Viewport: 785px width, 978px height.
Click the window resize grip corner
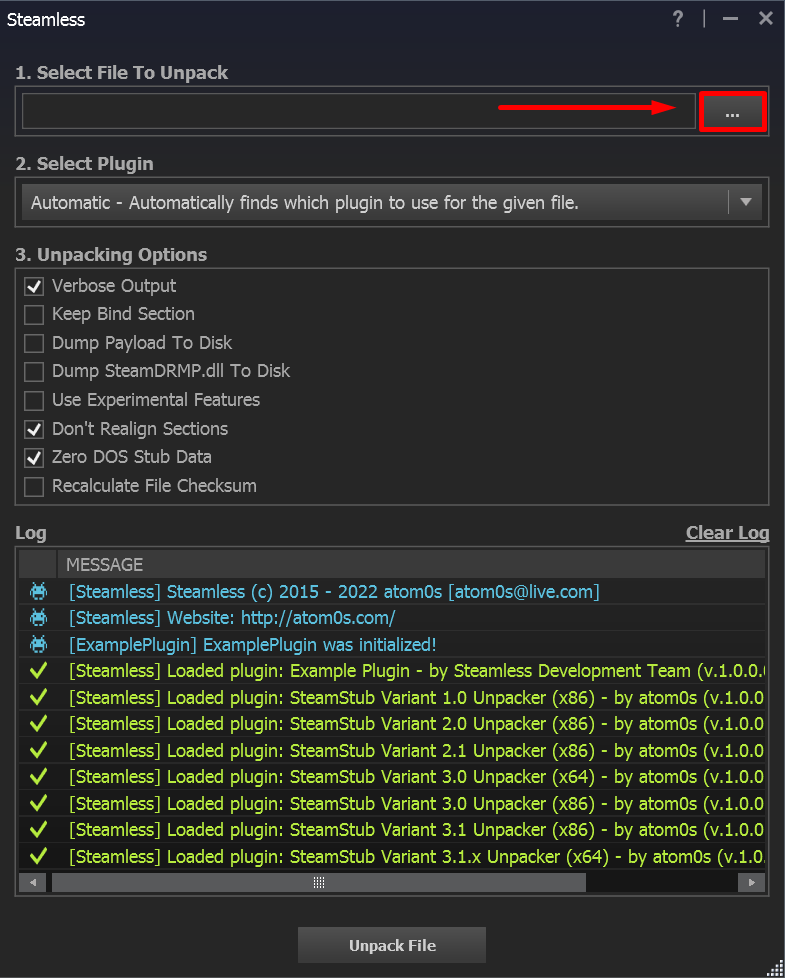tap(775, 969)
